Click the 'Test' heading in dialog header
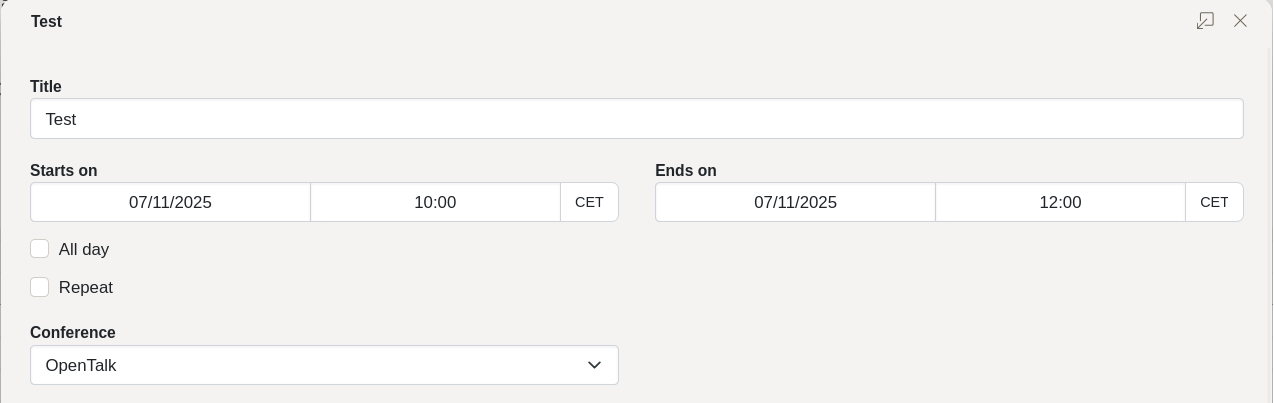The image size is (1274, 403). [46, 21]
